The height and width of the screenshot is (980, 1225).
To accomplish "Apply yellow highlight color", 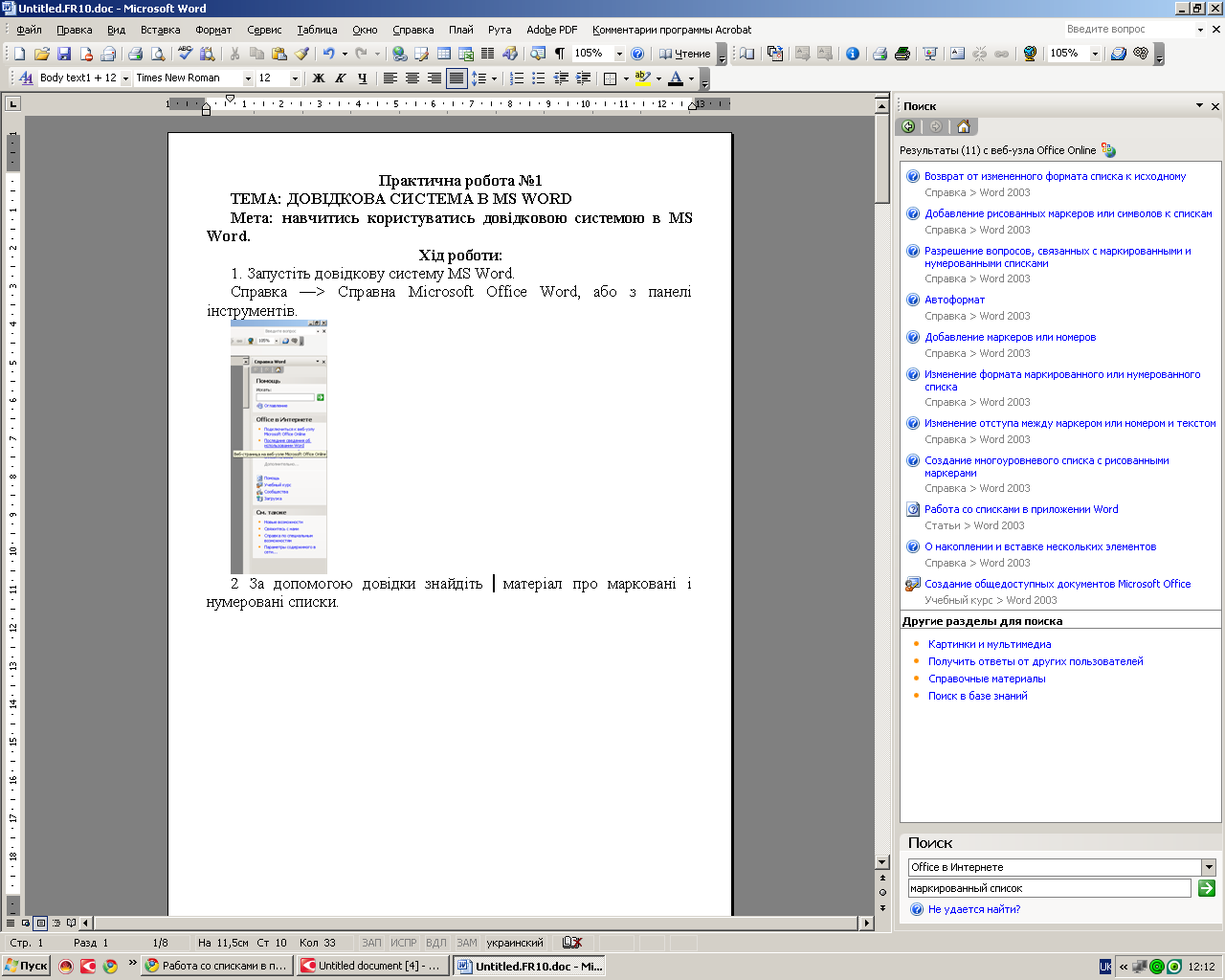I will pyautogui.click(x=642, y=78).
